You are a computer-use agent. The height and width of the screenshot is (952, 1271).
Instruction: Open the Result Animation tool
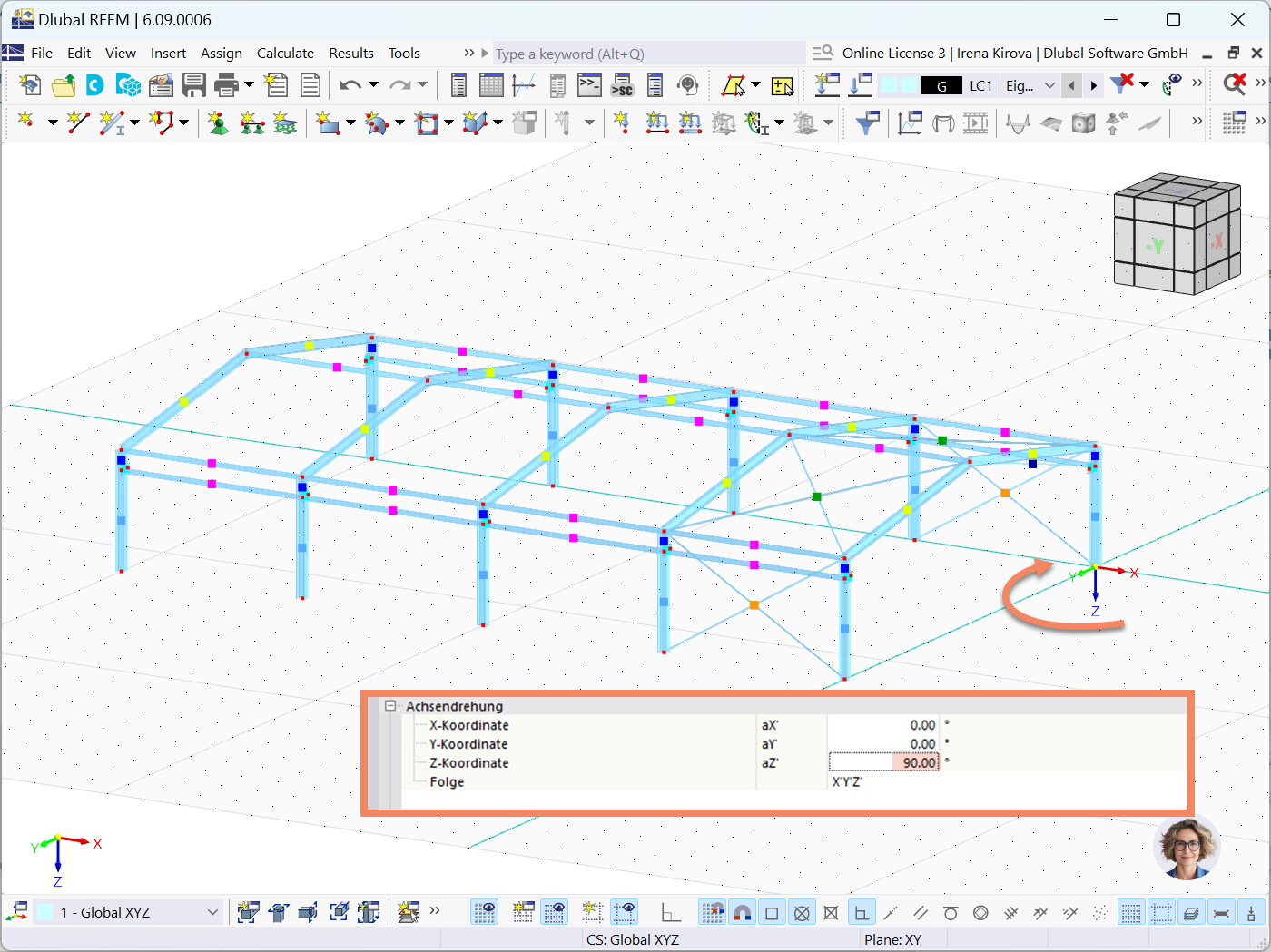coord(976,123)
